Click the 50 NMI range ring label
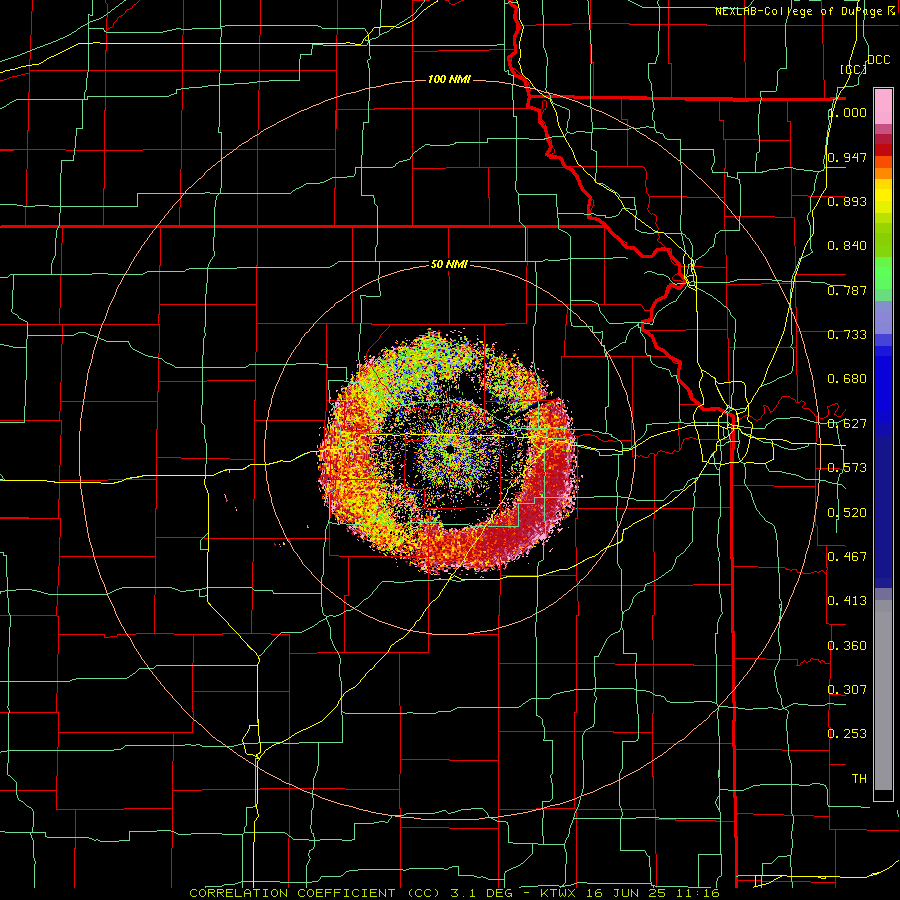Screen dimensions: 900x900 [x=449, y=264]
